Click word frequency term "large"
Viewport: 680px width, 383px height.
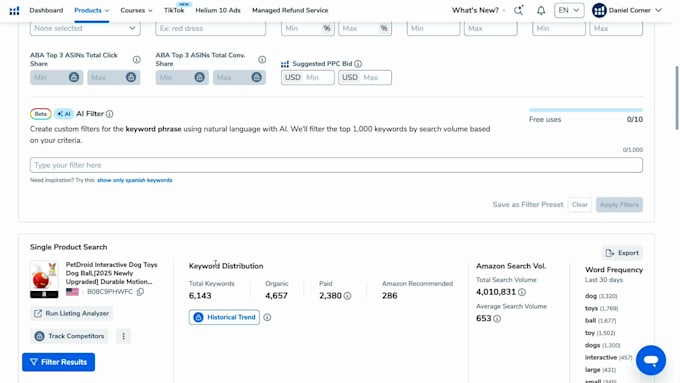[x=592, y=370]
